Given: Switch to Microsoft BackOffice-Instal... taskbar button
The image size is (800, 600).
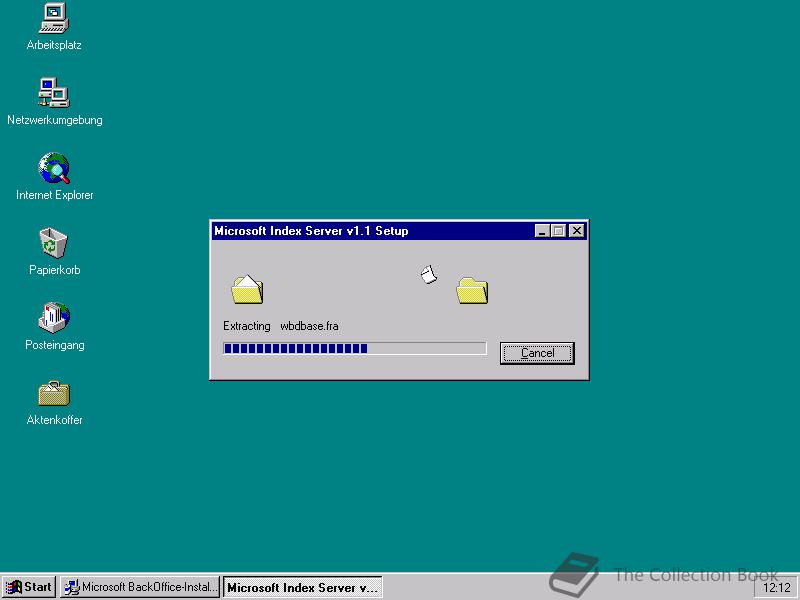Looking at the screenshot, I should tap(140, 587).
